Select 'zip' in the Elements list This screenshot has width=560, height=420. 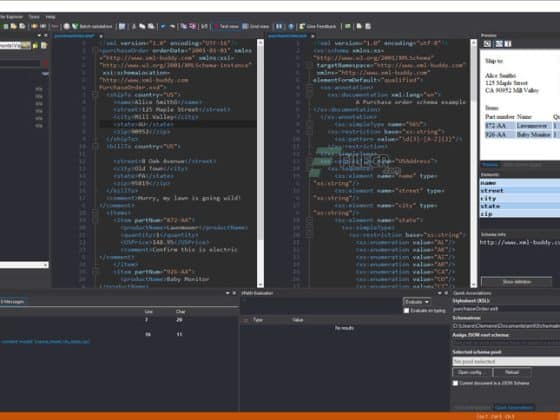pyautogui.click(x=520, y=214)
